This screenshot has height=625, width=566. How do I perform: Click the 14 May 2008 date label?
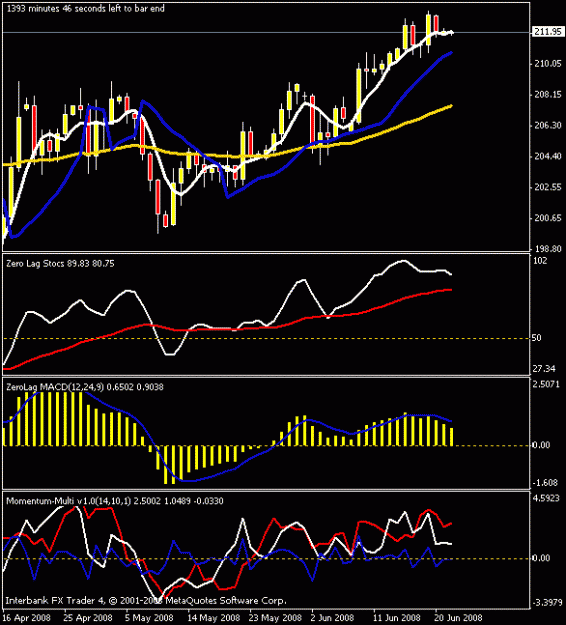214,618
